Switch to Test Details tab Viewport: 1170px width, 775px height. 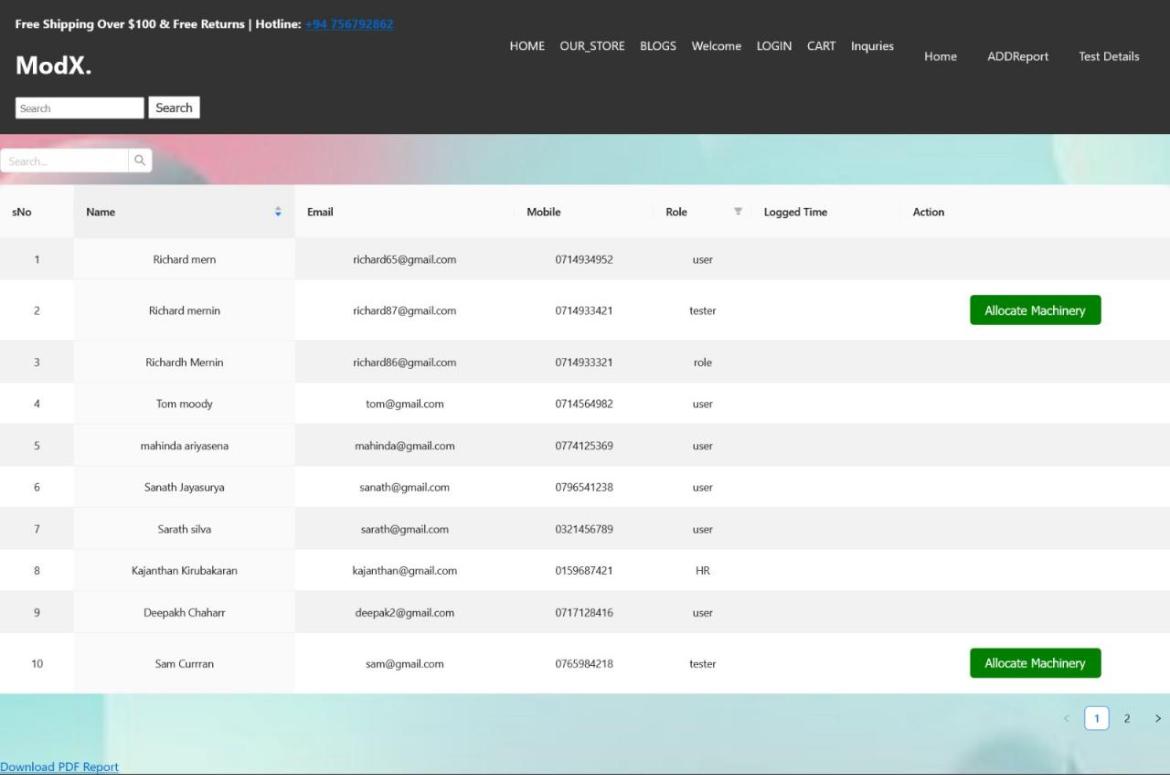coord(1108,57)
